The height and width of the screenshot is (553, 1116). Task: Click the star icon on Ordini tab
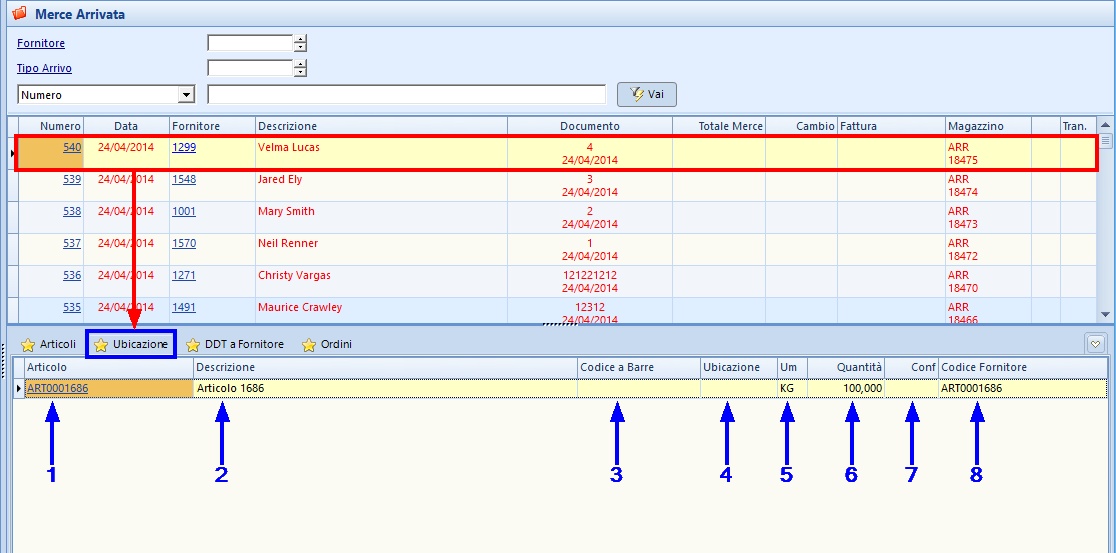click(309, 345)
